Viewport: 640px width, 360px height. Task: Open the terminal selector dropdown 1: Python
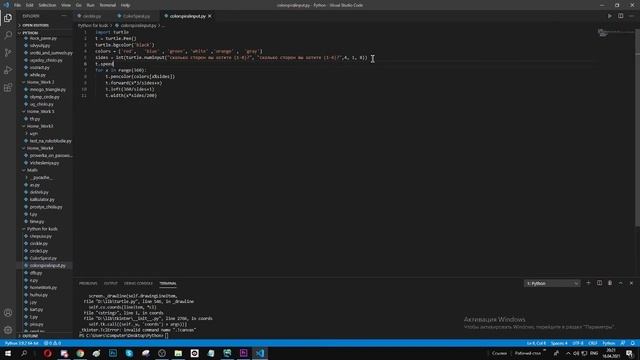click(552, 283)
